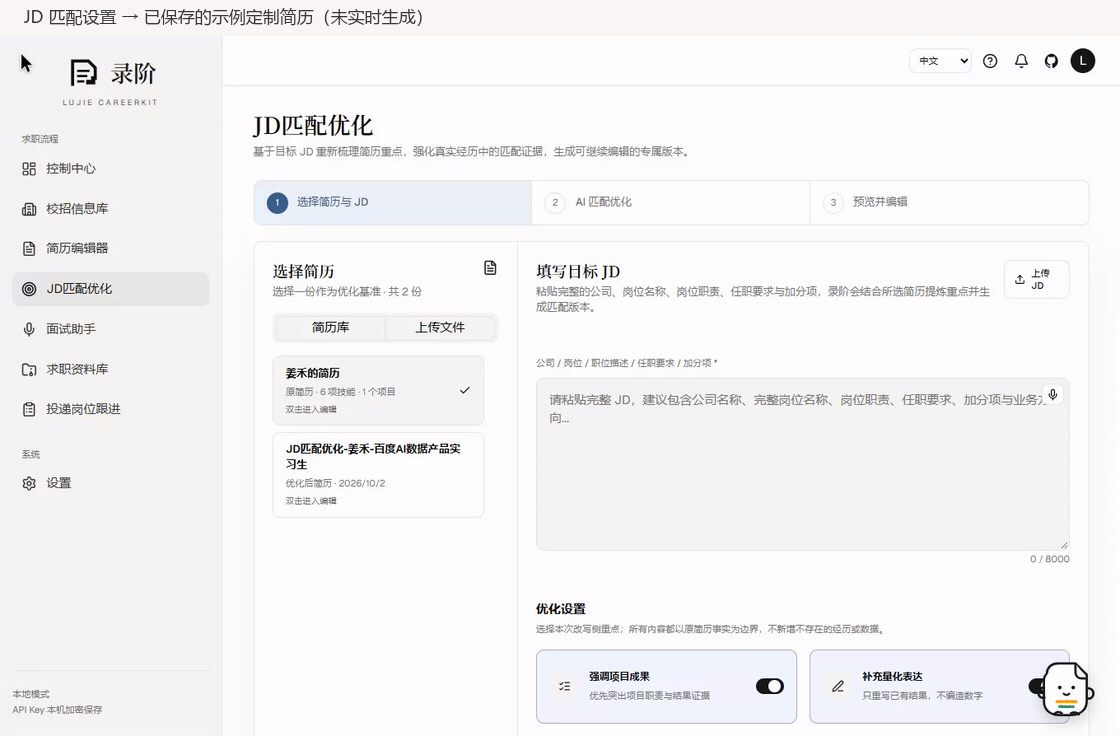Select step 3 预览并编辑
Viewport: 1120px width, 736px height.
pos(949,202)
